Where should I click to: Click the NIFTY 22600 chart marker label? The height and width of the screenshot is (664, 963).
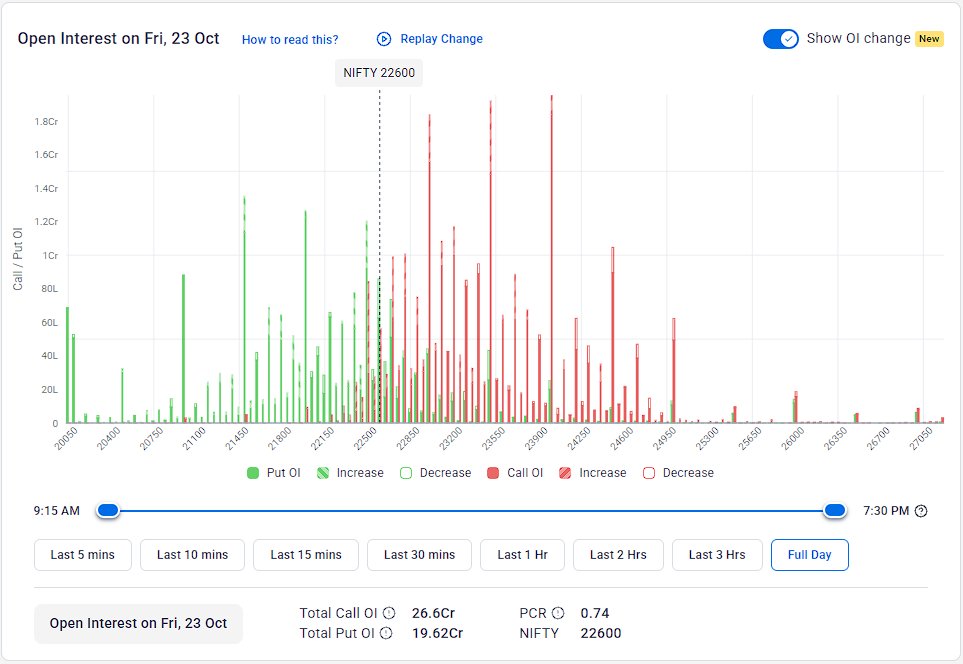click(x=379, y=73)
